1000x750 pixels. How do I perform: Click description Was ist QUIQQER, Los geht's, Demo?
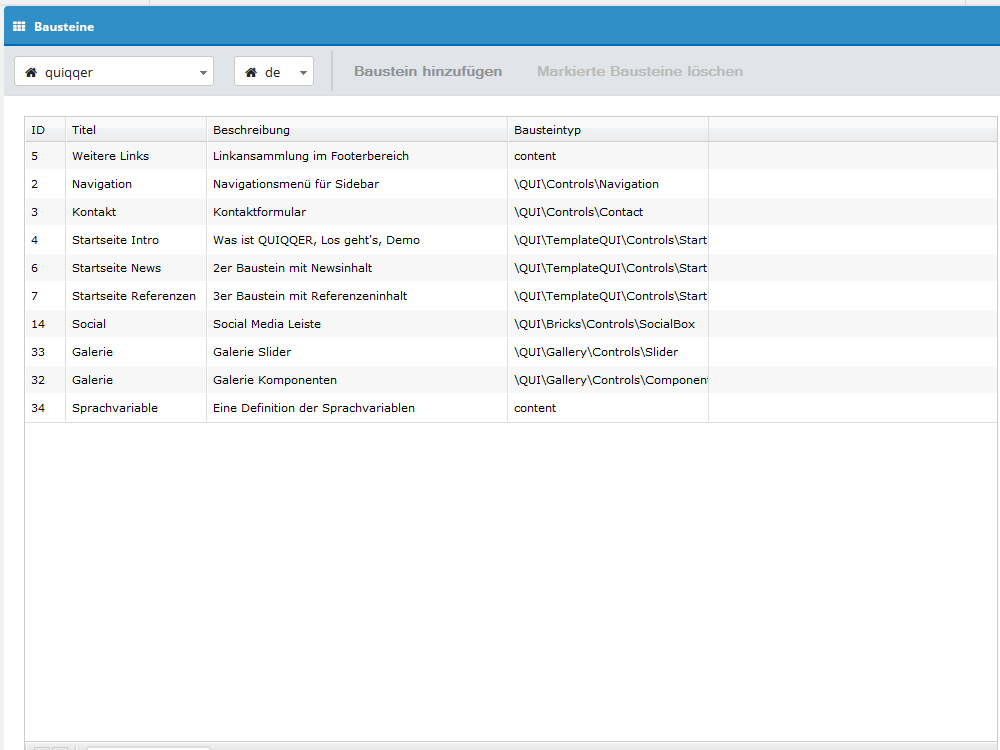316,240
